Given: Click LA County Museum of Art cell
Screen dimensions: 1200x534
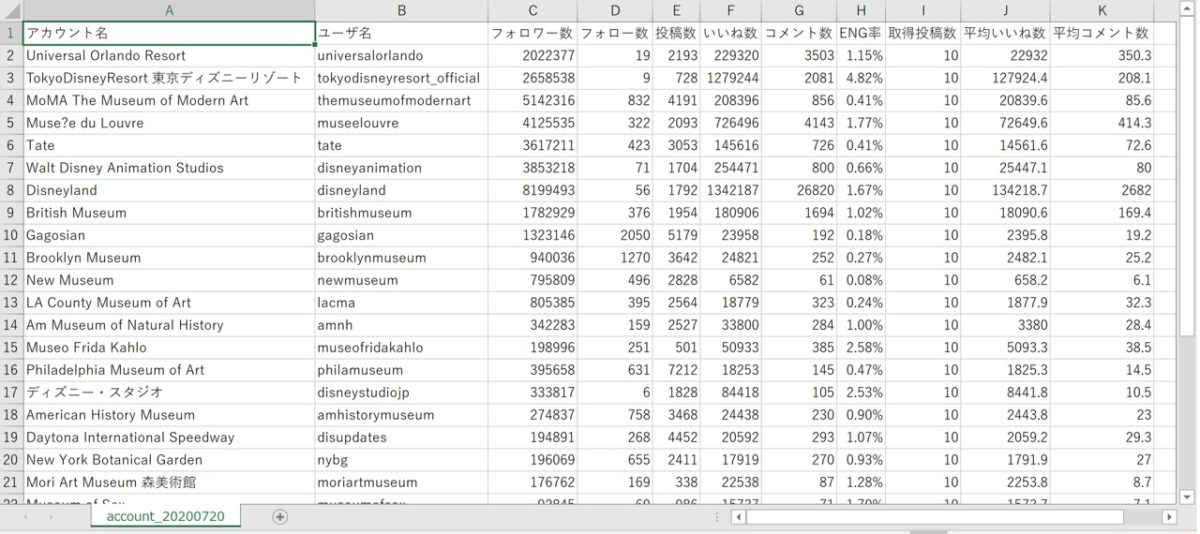Looking at the screenshot, I should [x=168, y=302].
